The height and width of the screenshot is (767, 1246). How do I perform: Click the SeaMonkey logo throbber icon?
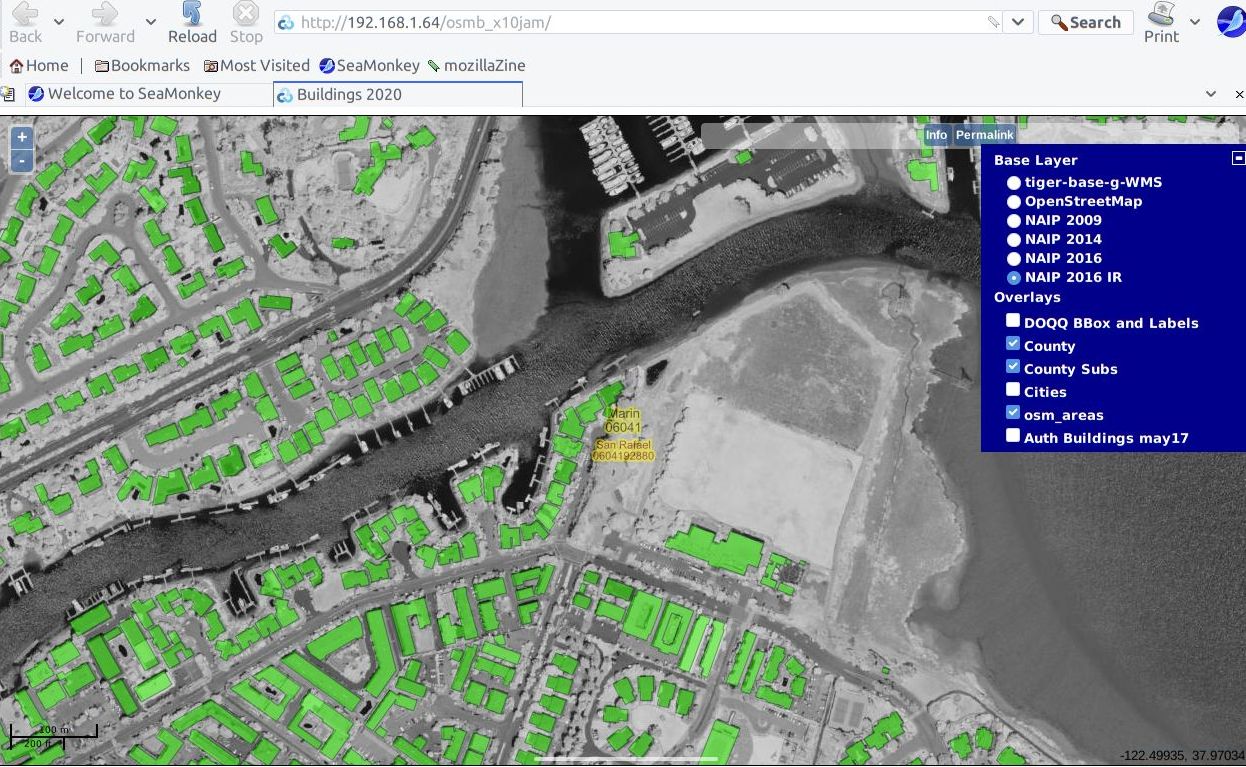click(x=1230, y=22)
